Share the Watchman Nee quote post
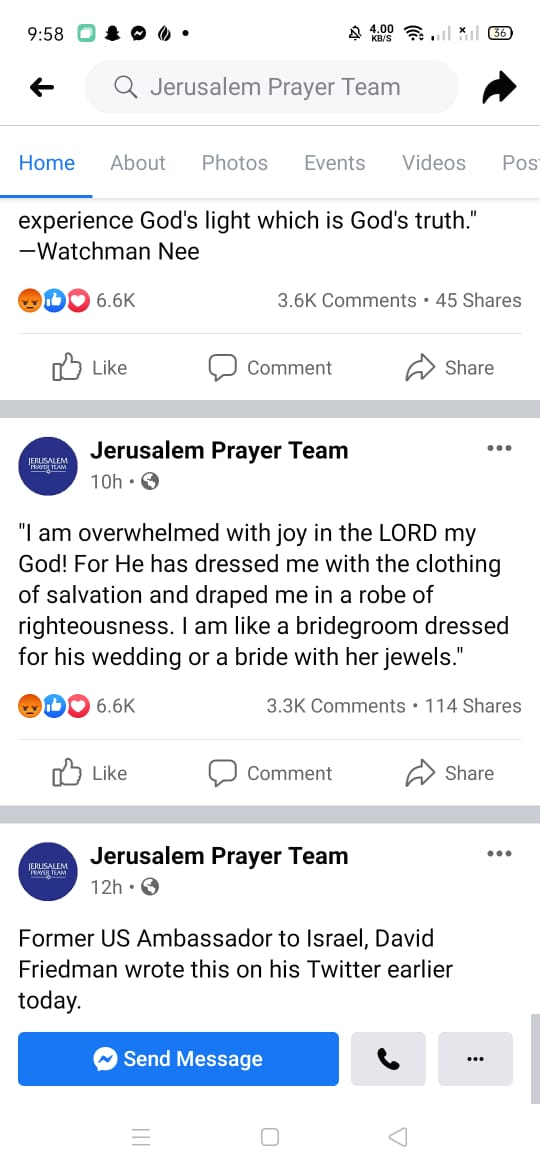540x1170 pixels. click(449, 368)
